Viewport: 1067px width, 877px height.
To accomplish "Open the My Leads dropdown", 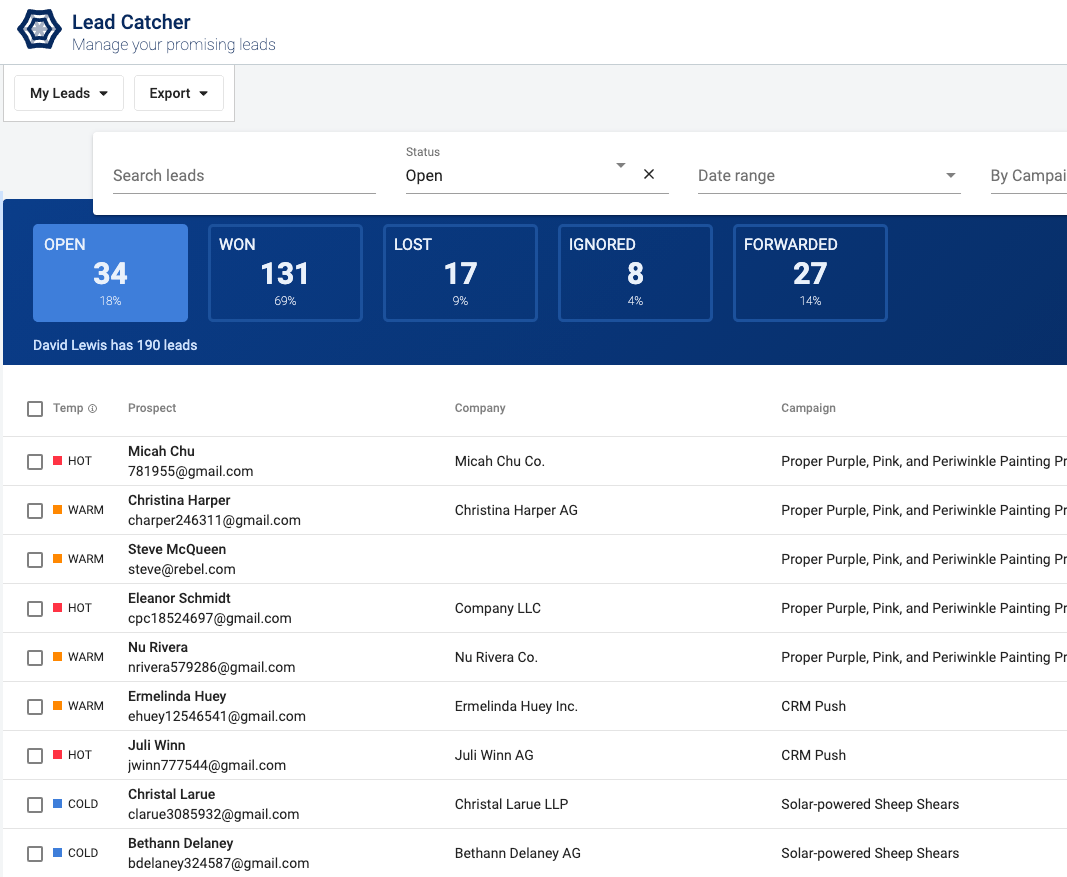I will pyautogui.click(x=69, y=93).
